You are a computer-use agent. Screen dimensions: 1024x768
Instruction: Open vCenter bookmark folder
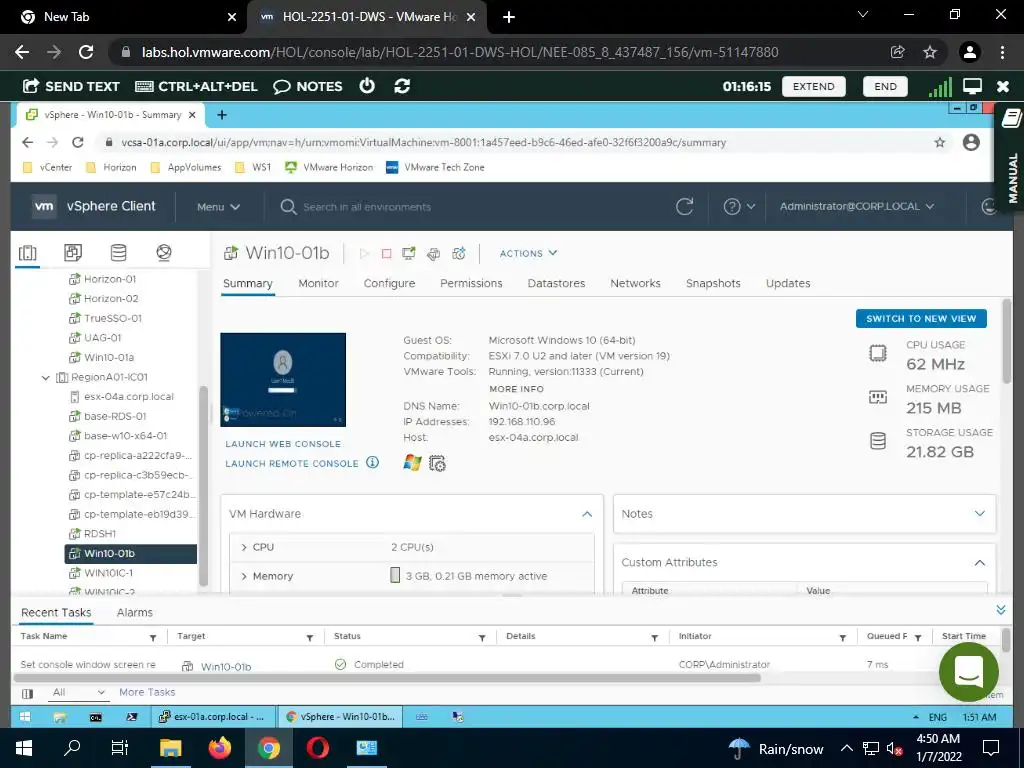click(48, 167)
